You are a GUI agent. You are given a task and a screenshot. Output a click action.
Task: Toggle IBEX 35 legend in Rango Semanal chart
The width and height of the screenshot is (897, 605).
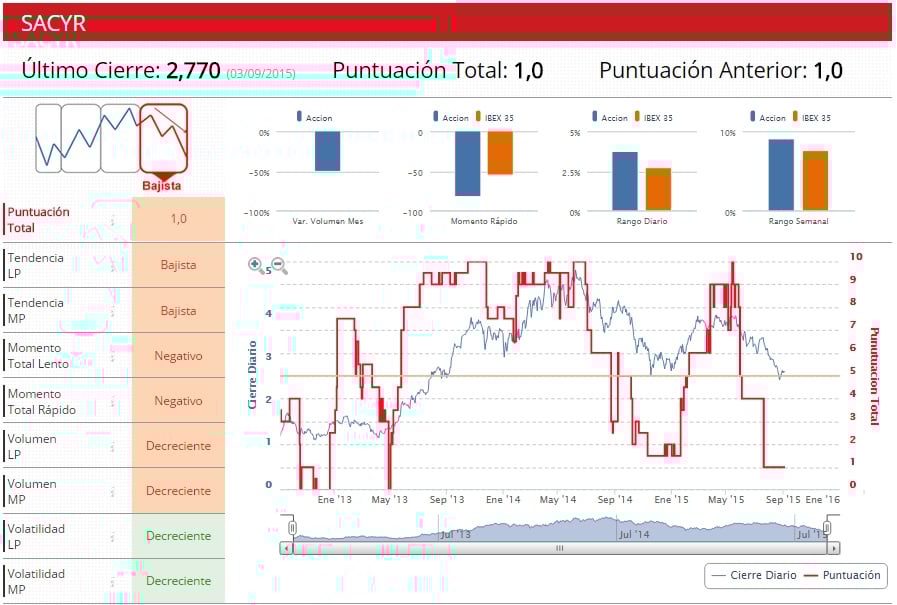(812, 117)
